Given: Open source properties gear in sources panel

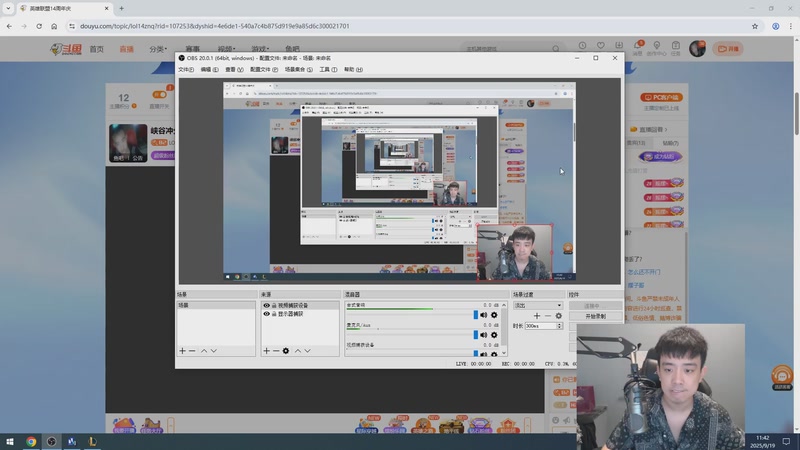Looking at the screenshot, I should pyautogui.click(x=286, y=351).
